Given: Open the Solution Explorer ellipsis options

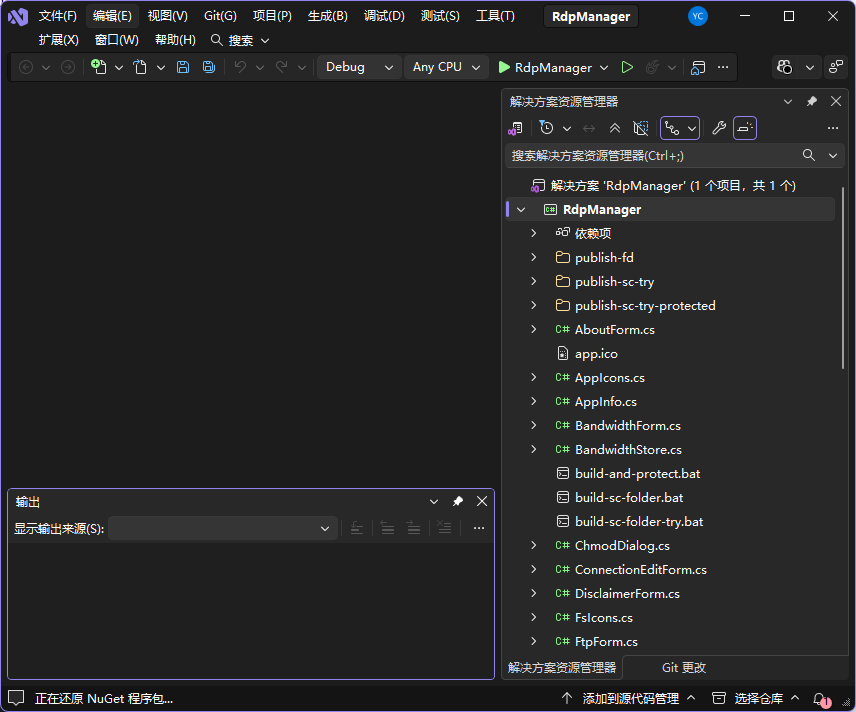Looking at the screenshot, I should coord(833,128).
